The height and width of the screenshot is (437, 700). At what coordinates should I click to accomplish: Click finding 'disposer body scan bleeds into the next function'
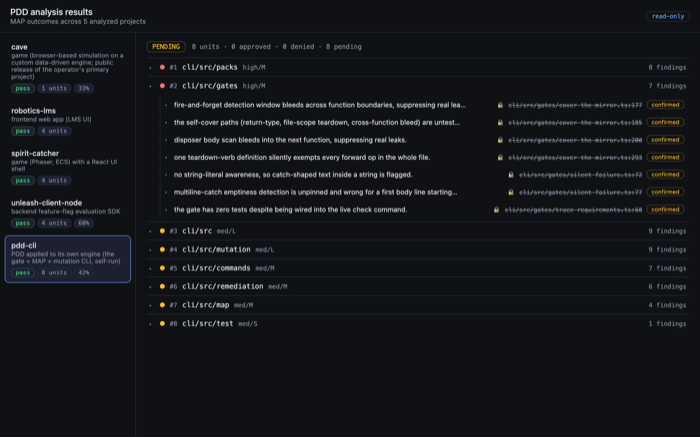[x=290, y=140]
